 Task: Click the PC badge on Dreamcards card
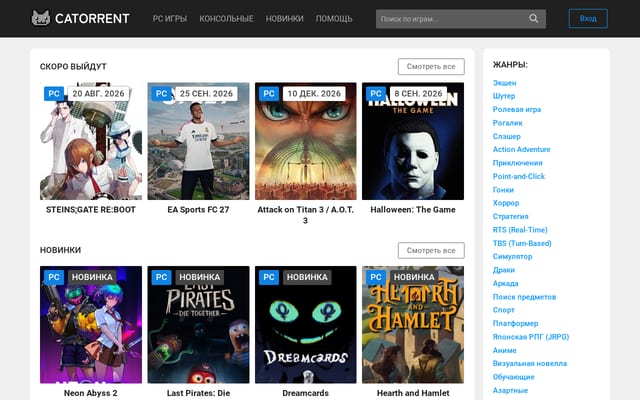click(x=269, y=277)
